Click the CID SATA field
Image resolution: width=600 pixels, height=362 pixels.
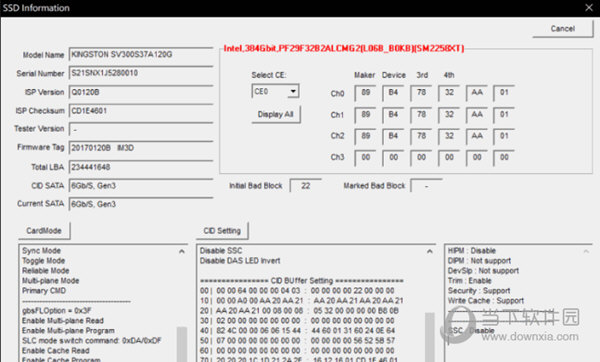tap(141, 186)
